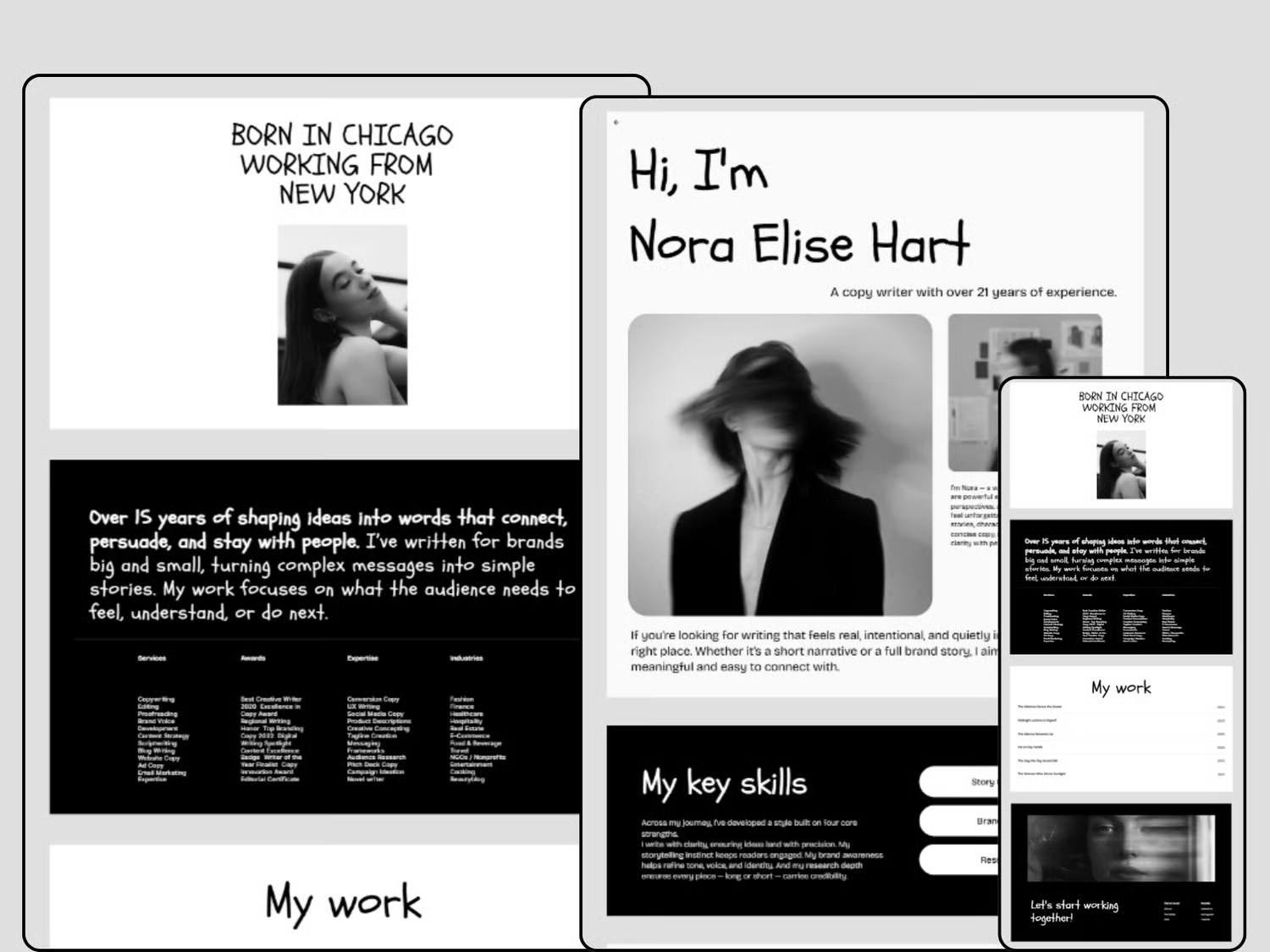Click "Fashion" under Industries

tap(461, 699)
